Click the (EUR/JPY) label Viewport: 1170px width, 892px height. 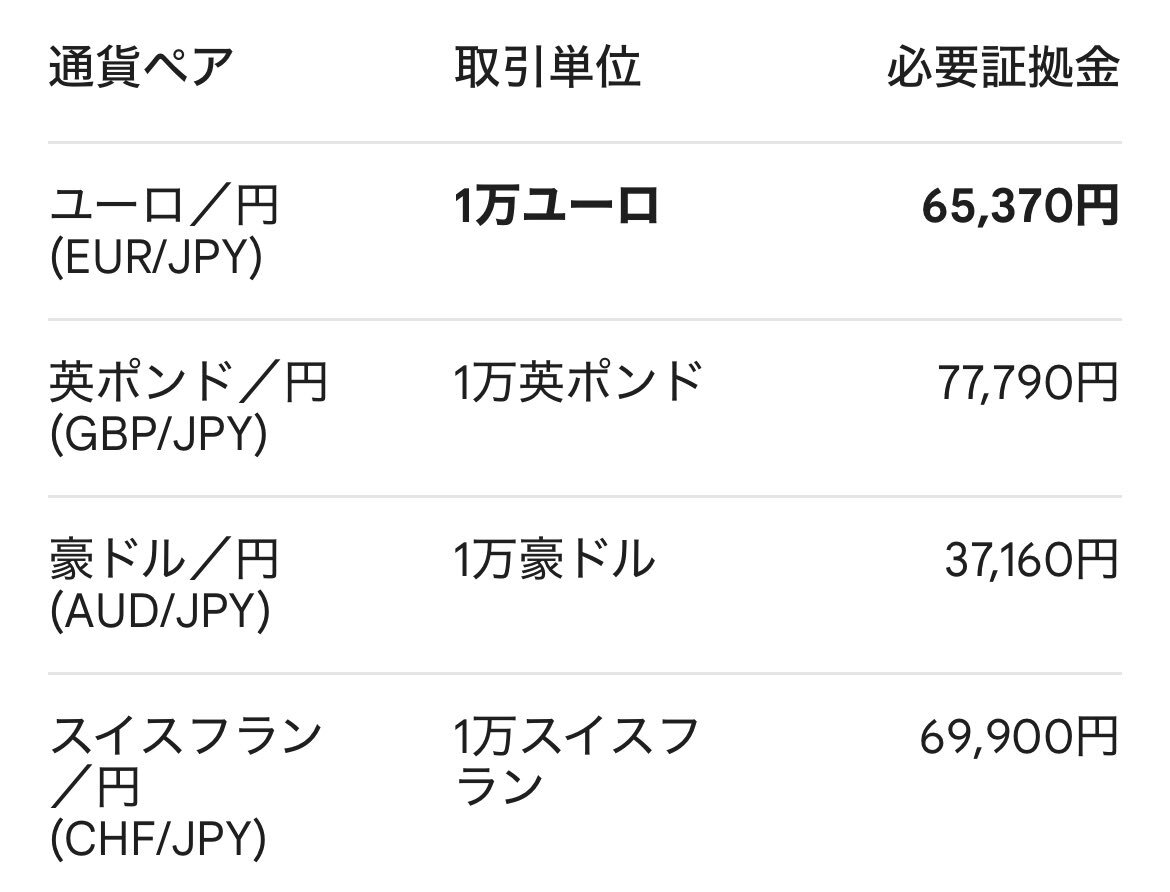pos(156,257)
